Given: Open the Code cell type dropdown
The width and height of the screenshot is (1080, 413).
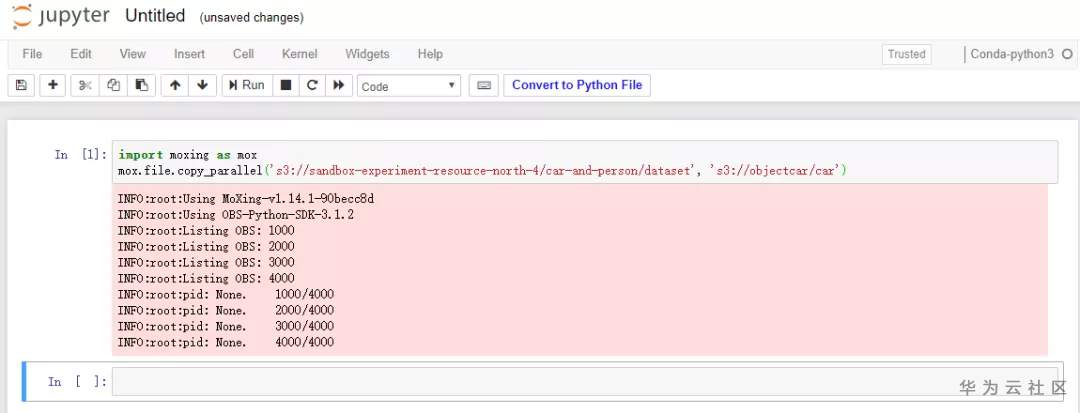Looking at the screenshot, I should [x=409, y=86].
